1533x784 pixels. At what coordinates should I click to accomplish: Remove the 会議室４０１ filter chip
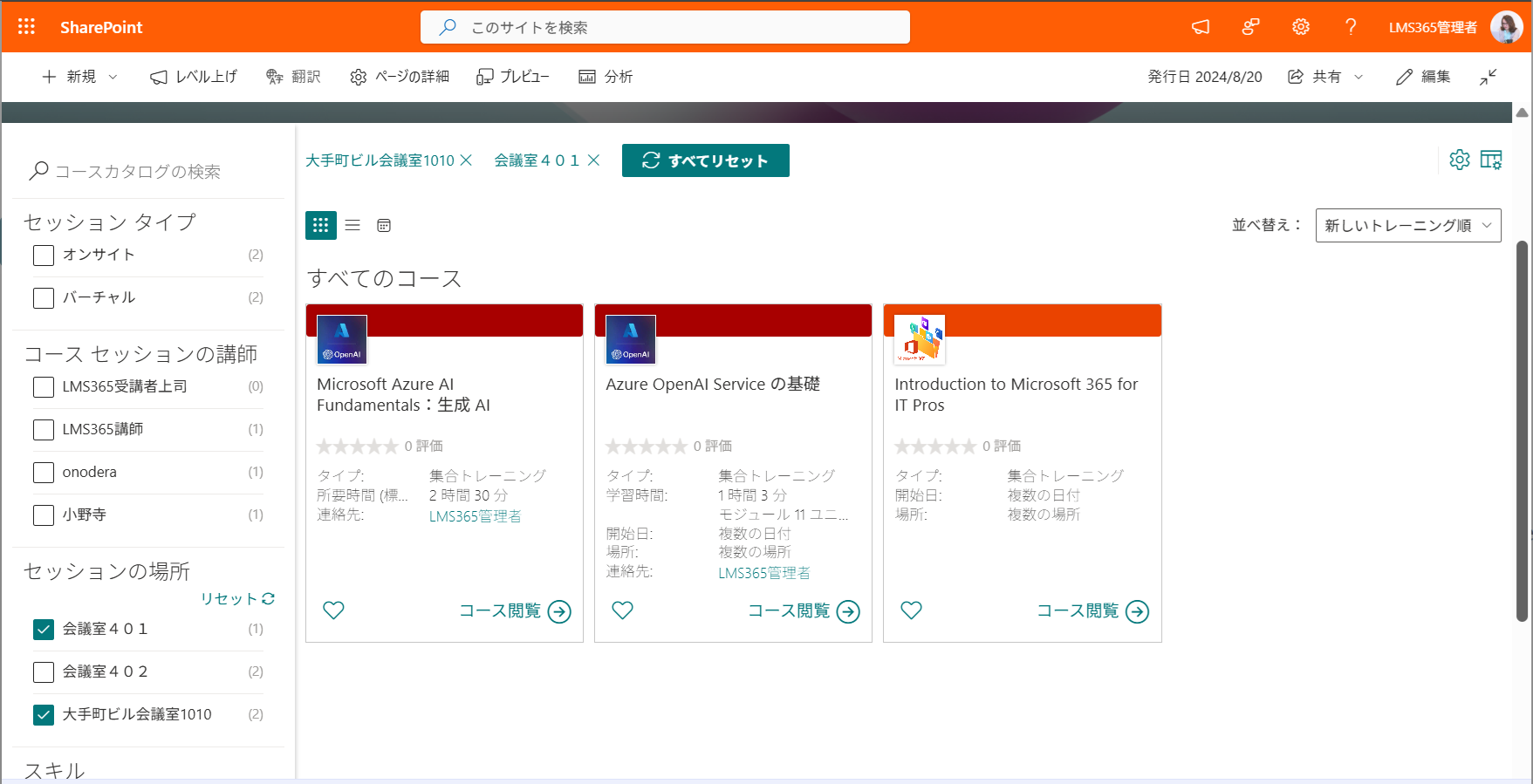click(593, 160)
